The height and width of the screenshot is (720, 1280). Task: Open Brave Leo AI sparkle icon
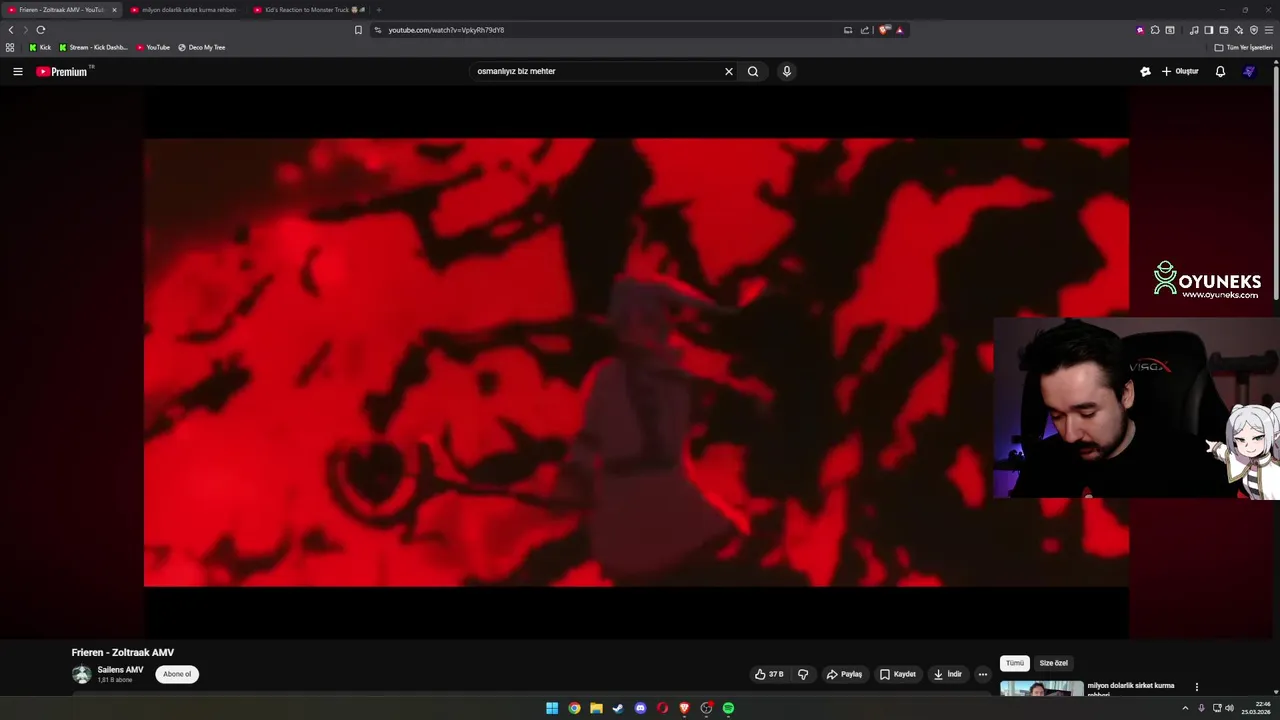[x=1238, y=30]
